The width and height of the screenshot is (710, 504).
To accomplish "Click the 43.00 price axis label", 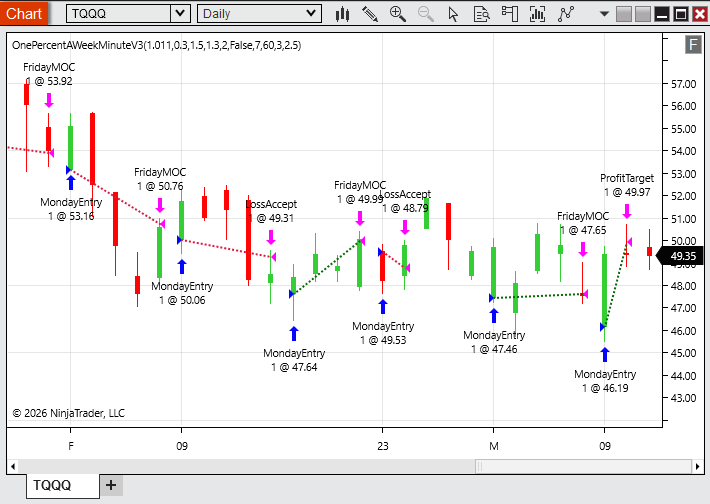I will [683, 398].
